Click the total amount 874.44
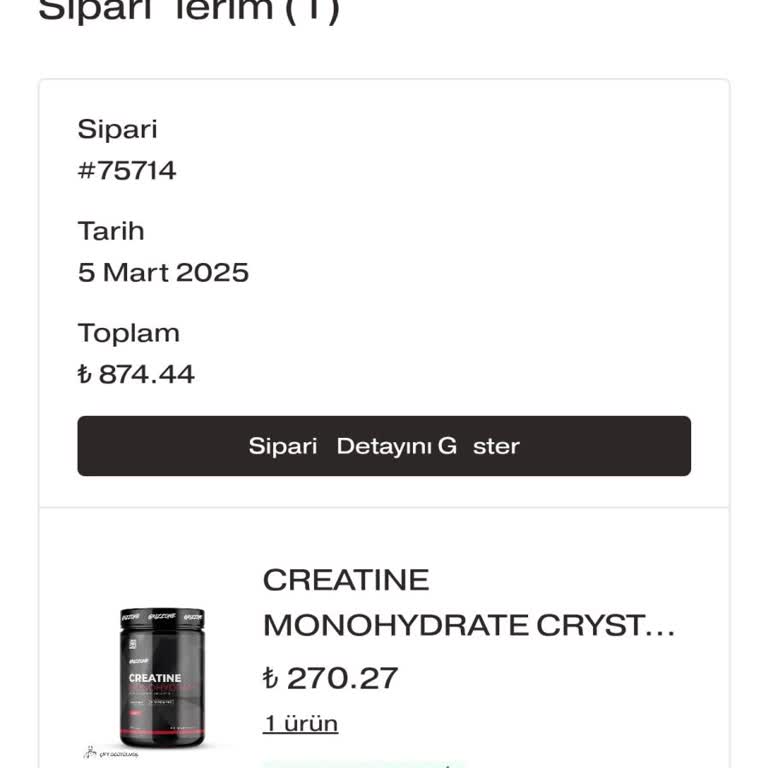 coord(146,375)
